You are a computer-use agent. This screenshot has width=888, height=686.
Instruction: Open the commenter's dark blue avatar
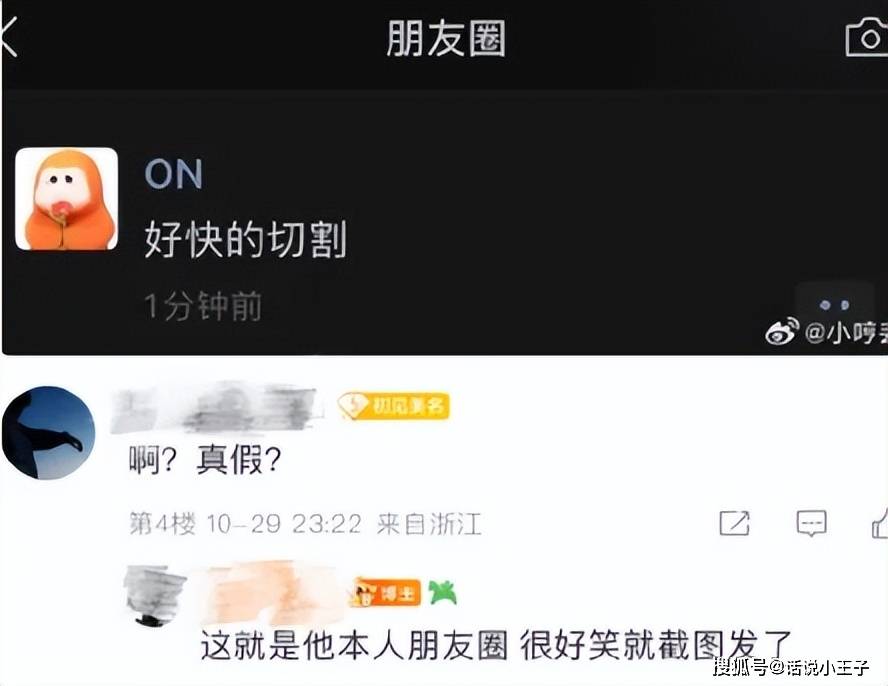click(x=49, y=433)
